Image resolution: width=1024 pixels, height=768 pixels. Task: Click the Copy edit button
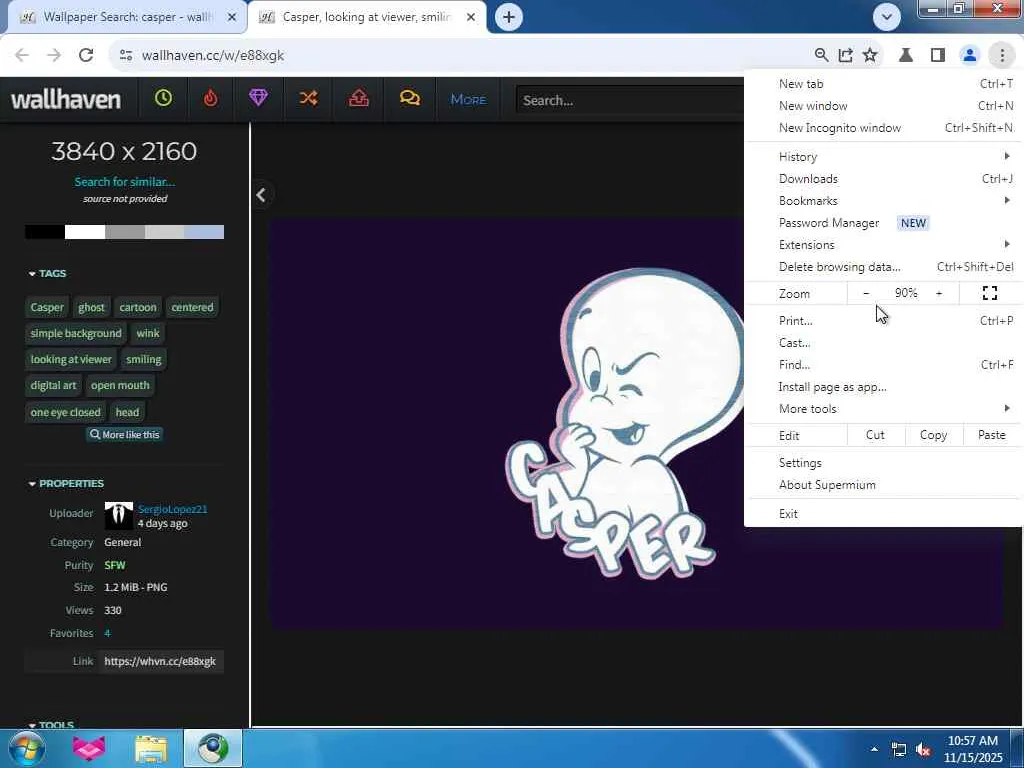[x=933, y=435]
